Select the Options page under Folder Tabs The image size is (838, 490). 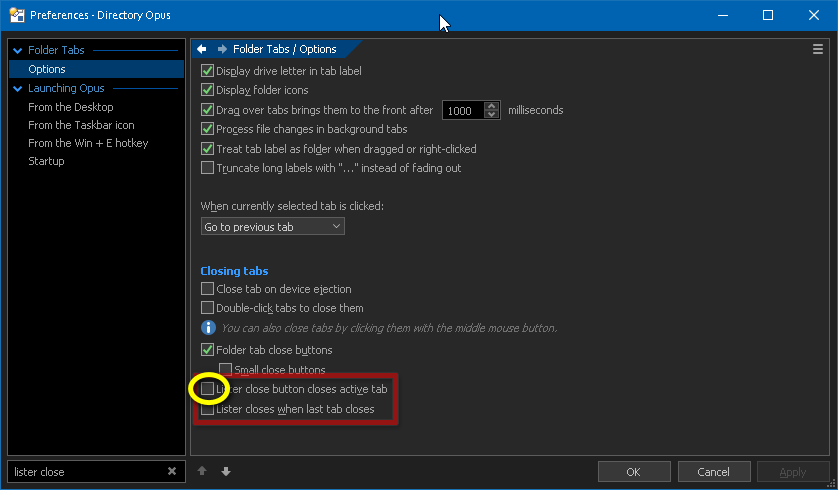[96, 69]
